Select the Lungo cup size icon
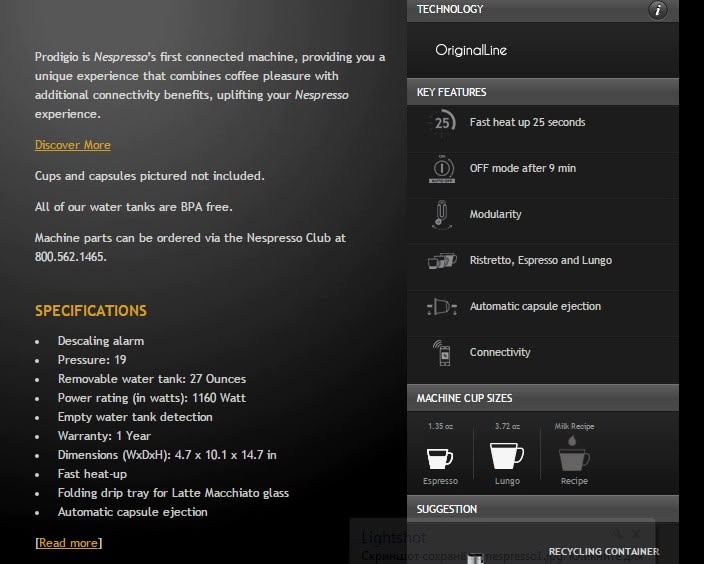The image size is (704, 564). point(506,455)
